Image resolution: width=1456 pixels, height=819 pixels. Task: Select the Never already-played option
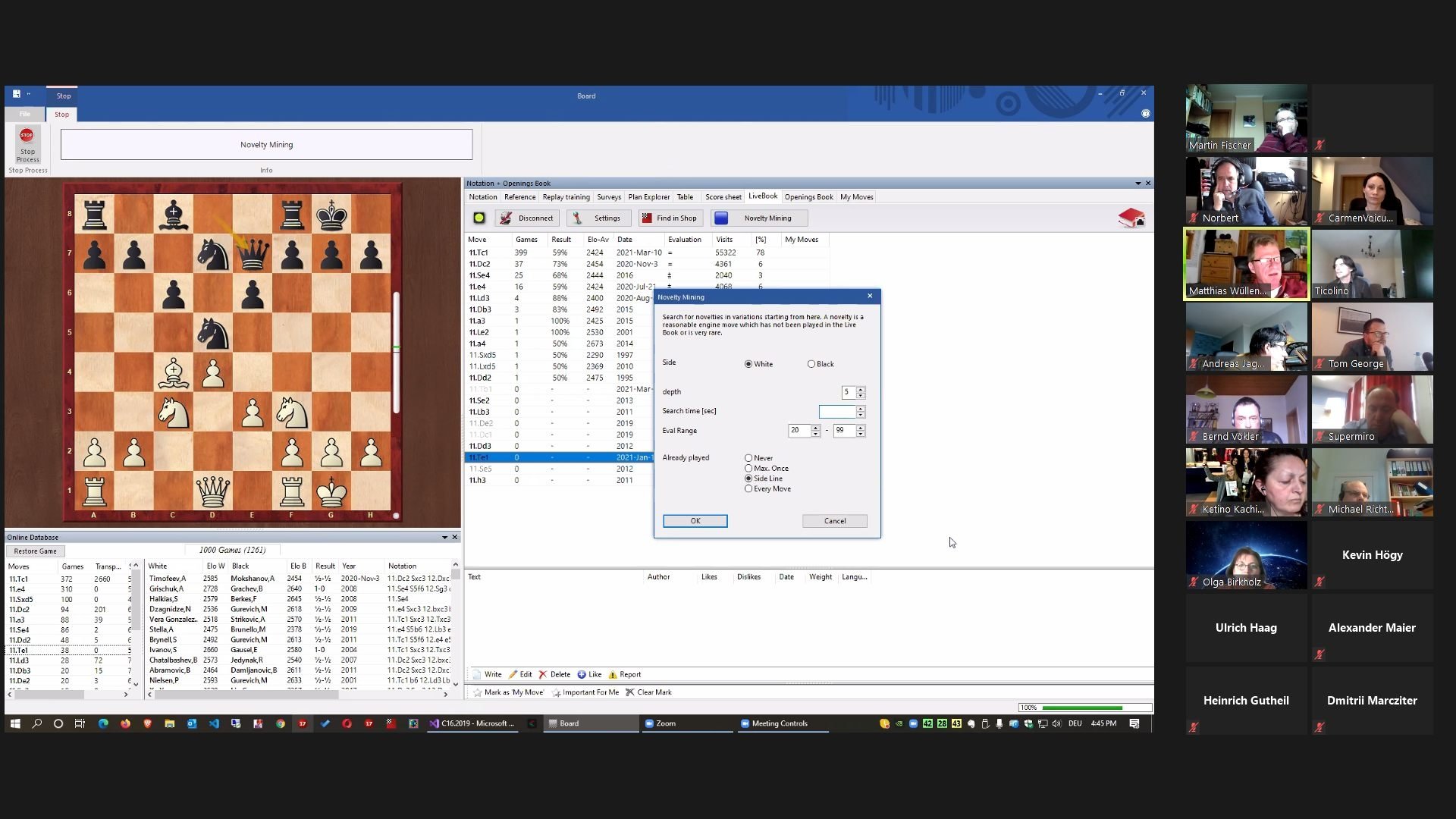748,458
